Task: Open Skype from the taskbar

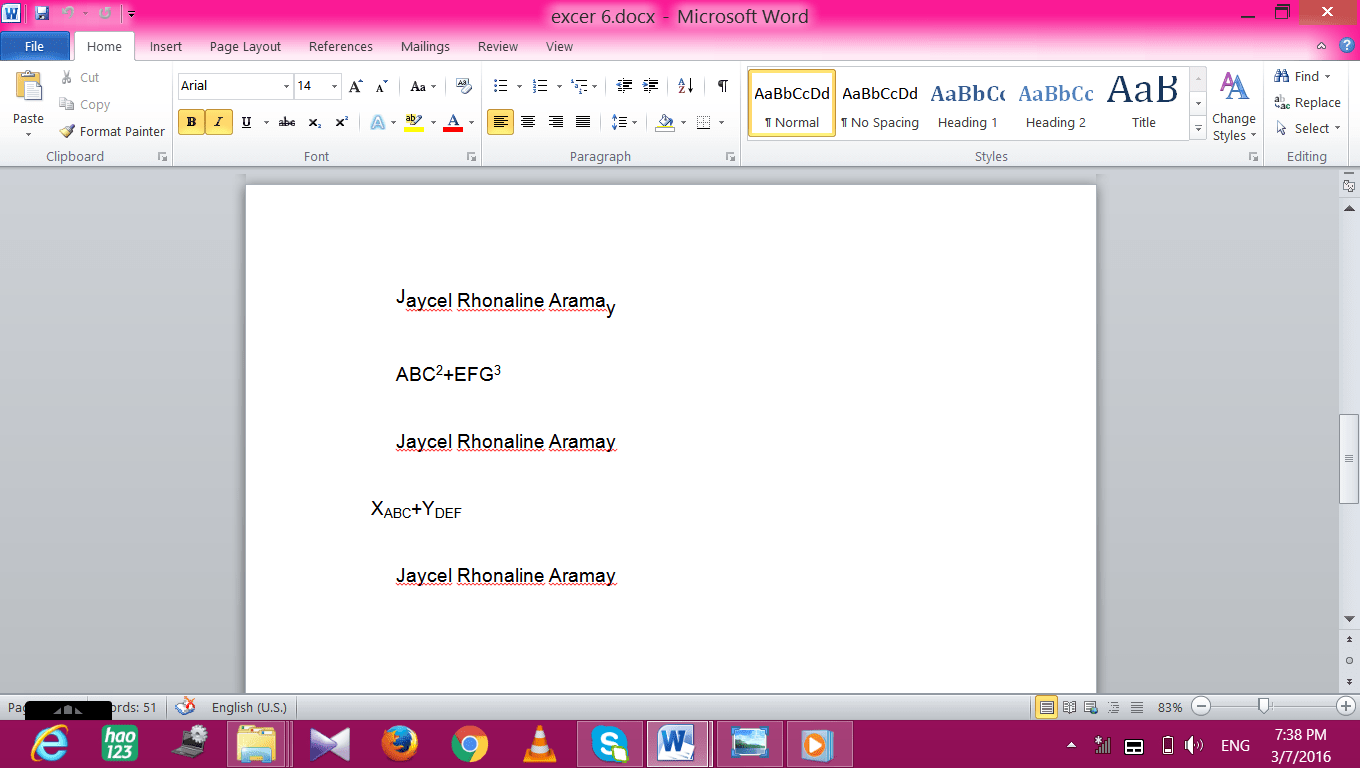Action: coord(609,744)
